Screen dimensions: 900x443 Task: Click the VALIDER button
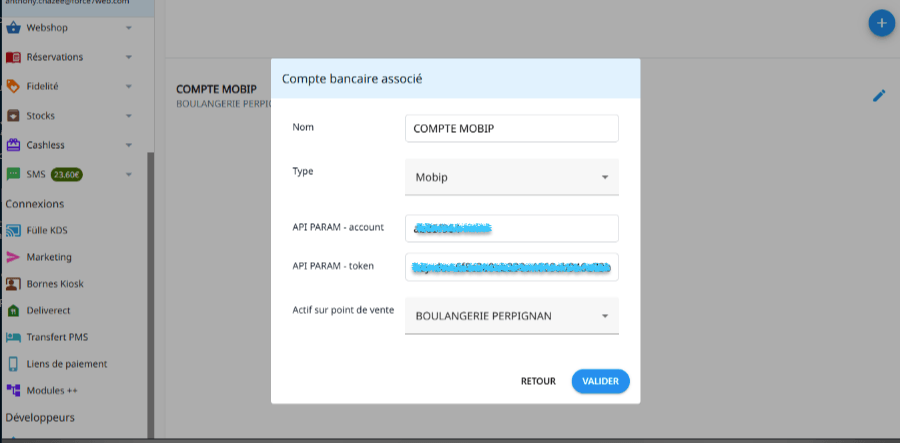pyautogui.click(x=600, y=381)
